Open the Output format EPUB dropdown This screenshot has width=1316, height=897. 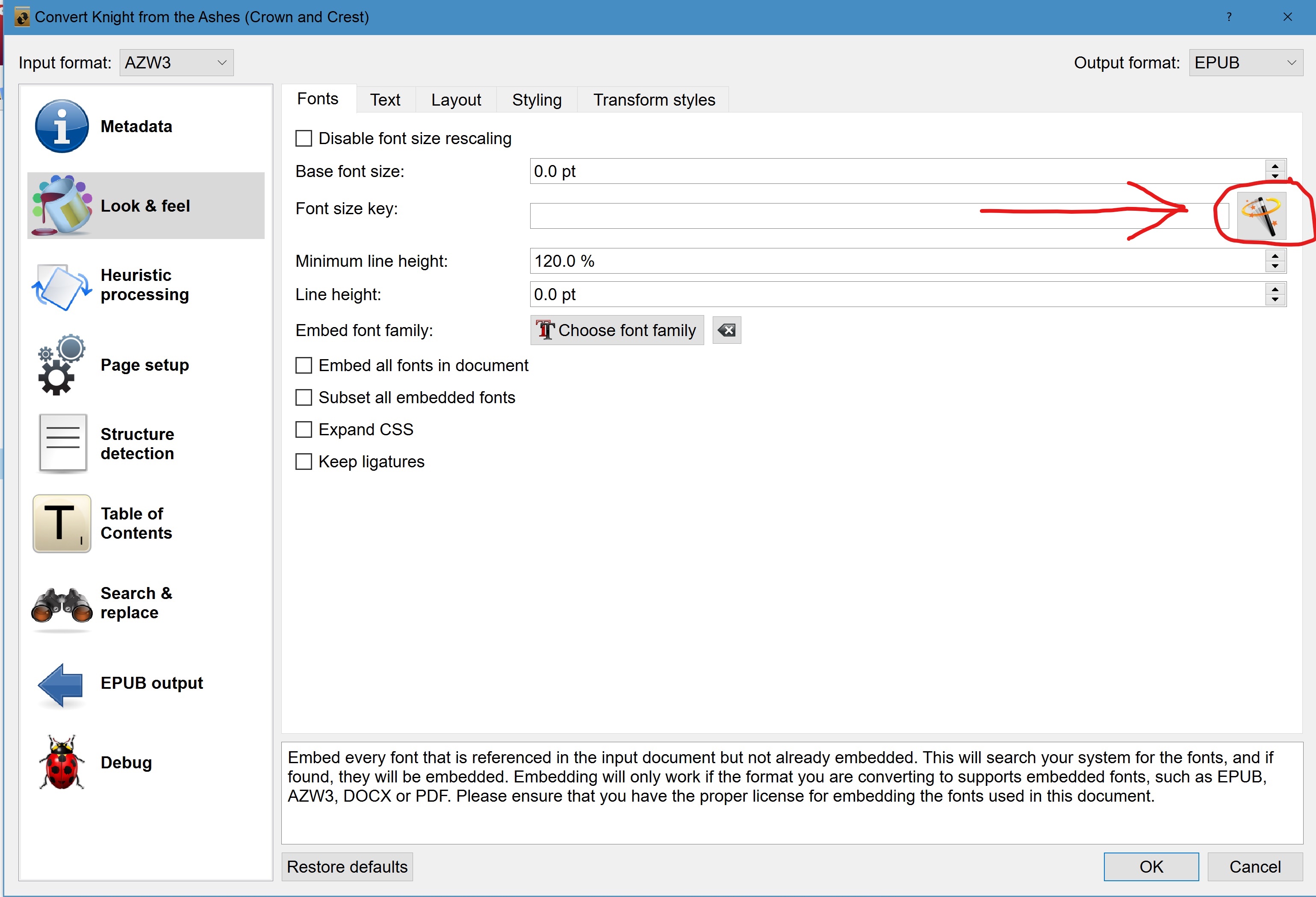1245,63
